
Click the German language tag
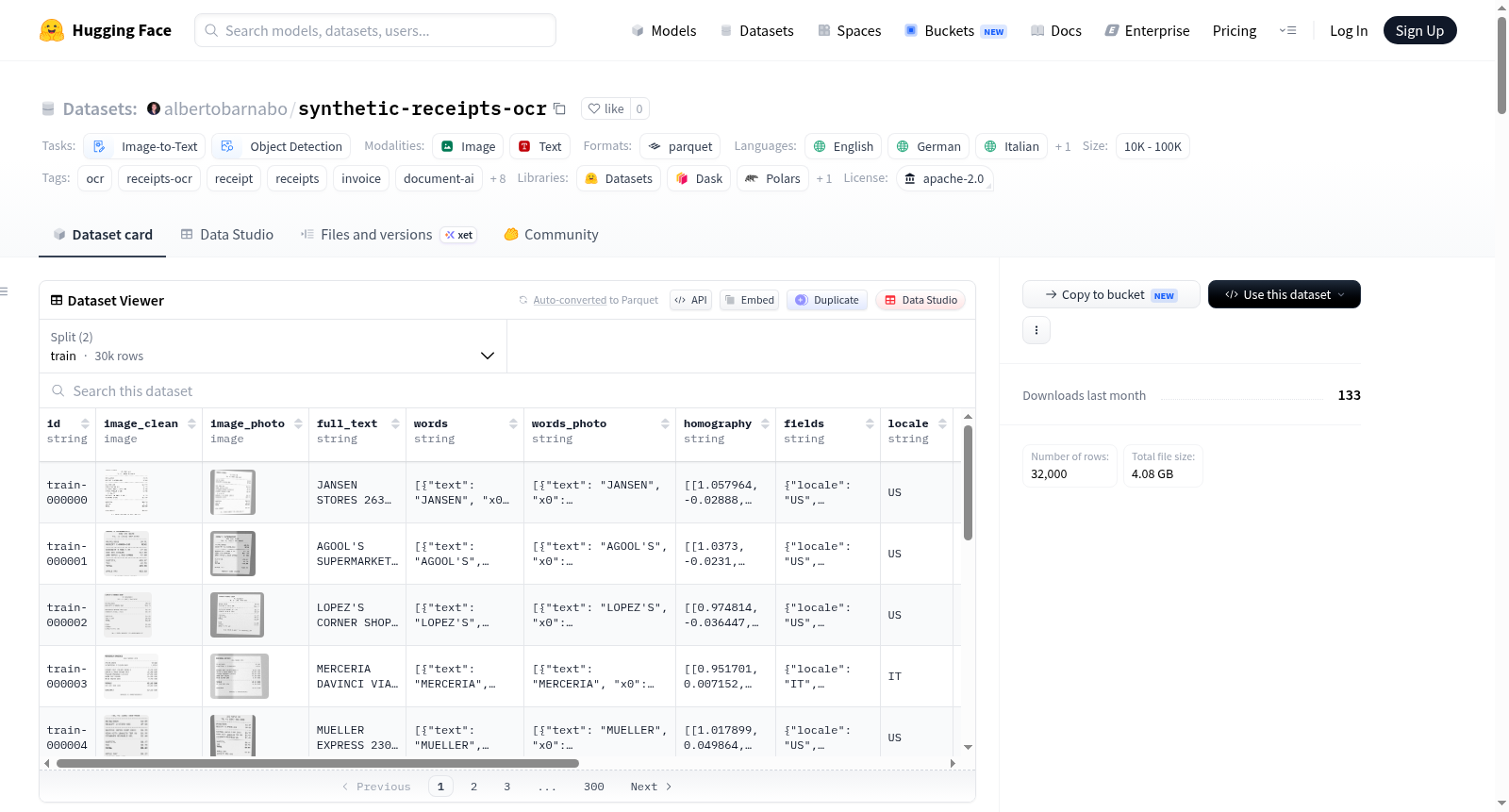tap(928, 146)
